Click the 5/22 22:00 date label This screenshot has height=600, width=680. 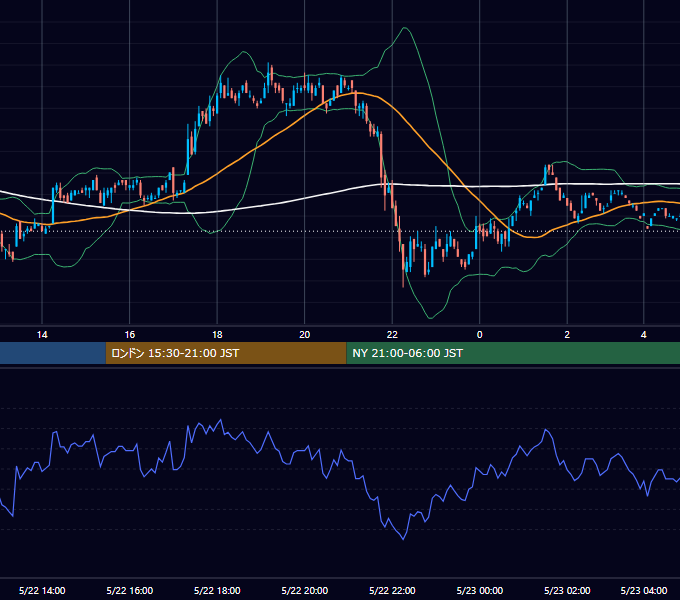(392, 590)
